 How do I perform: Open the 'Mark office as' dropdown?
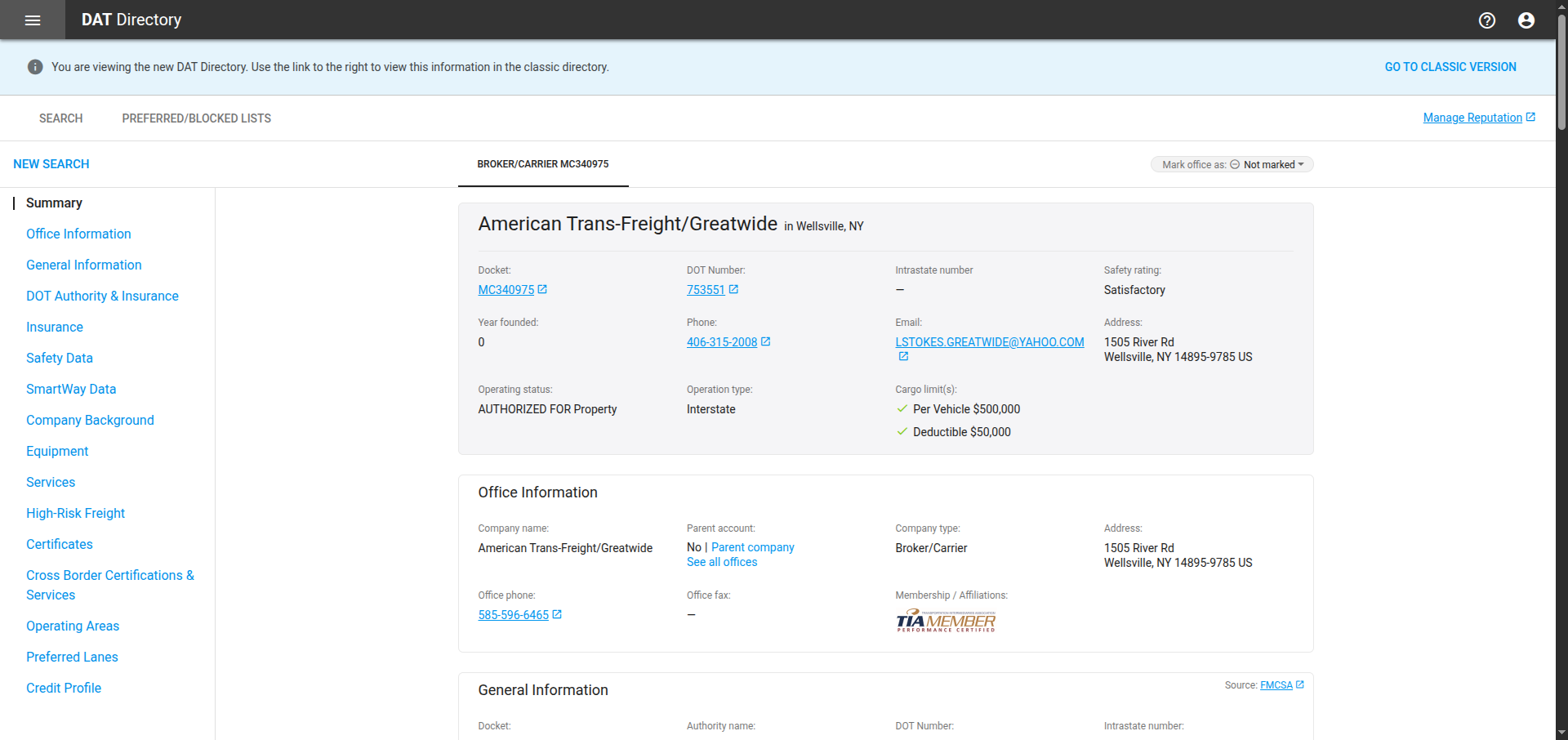tap(1232, 165)
